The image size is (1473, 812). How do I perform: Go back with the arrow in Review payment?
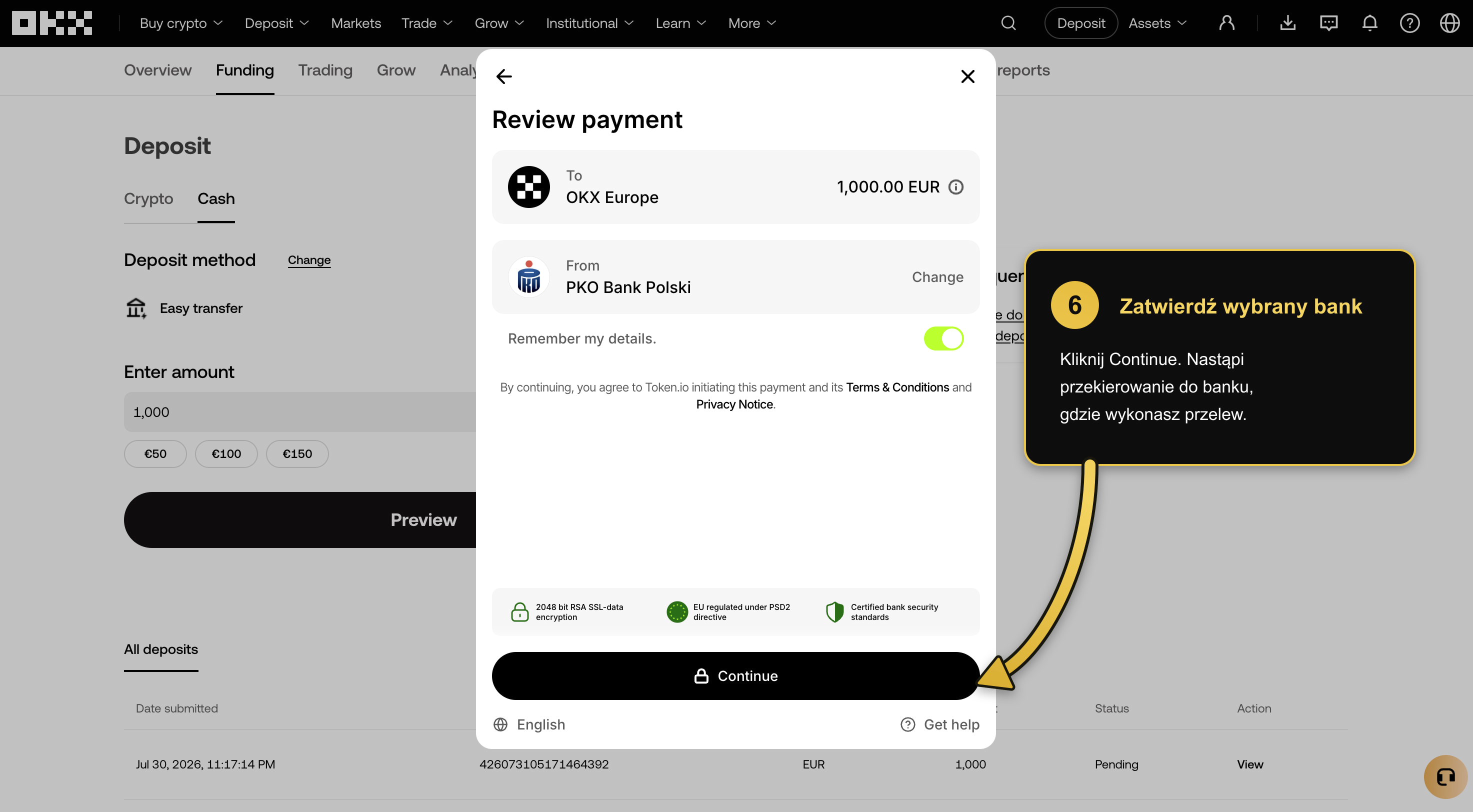point(504,76)
